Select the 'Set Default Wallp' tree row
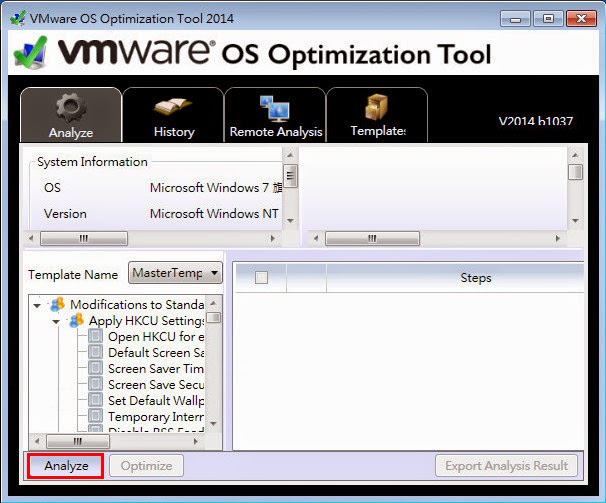 click(156, 401)
